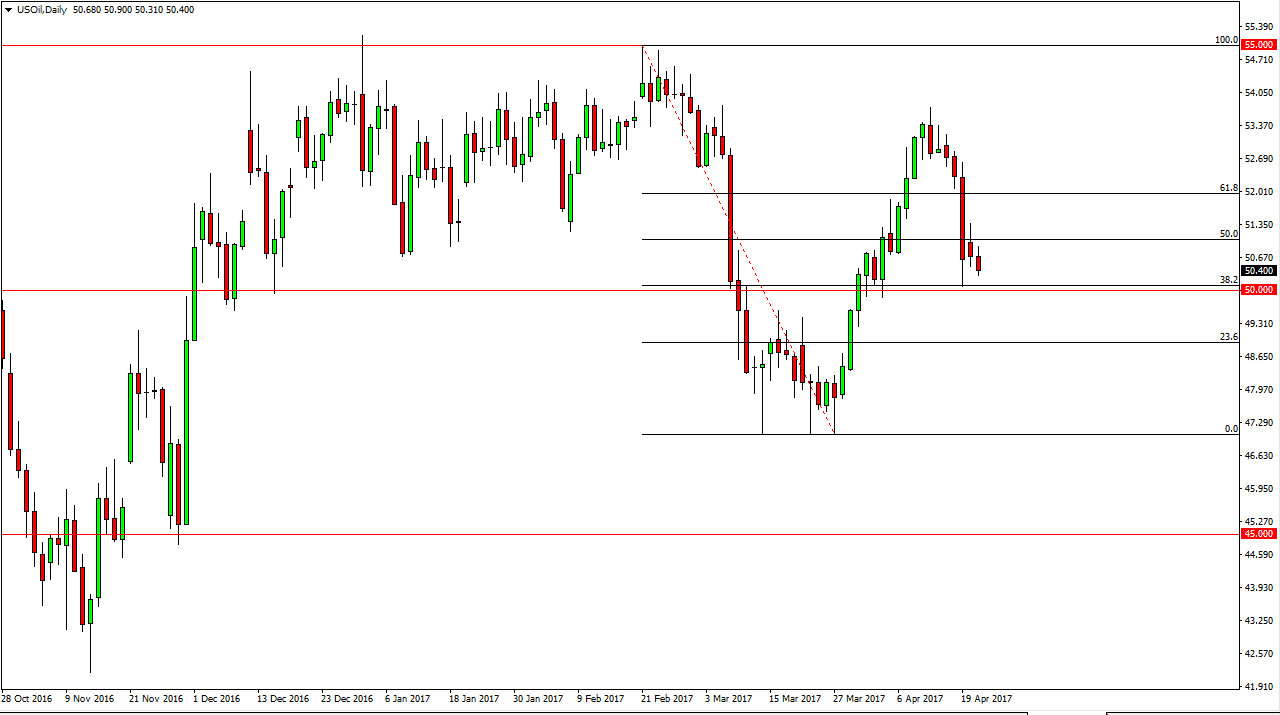The height and width of the screenshot is (715, 1280).
Task: Select the Fibonacci 100.0 level label
Action: point(1225,40)
